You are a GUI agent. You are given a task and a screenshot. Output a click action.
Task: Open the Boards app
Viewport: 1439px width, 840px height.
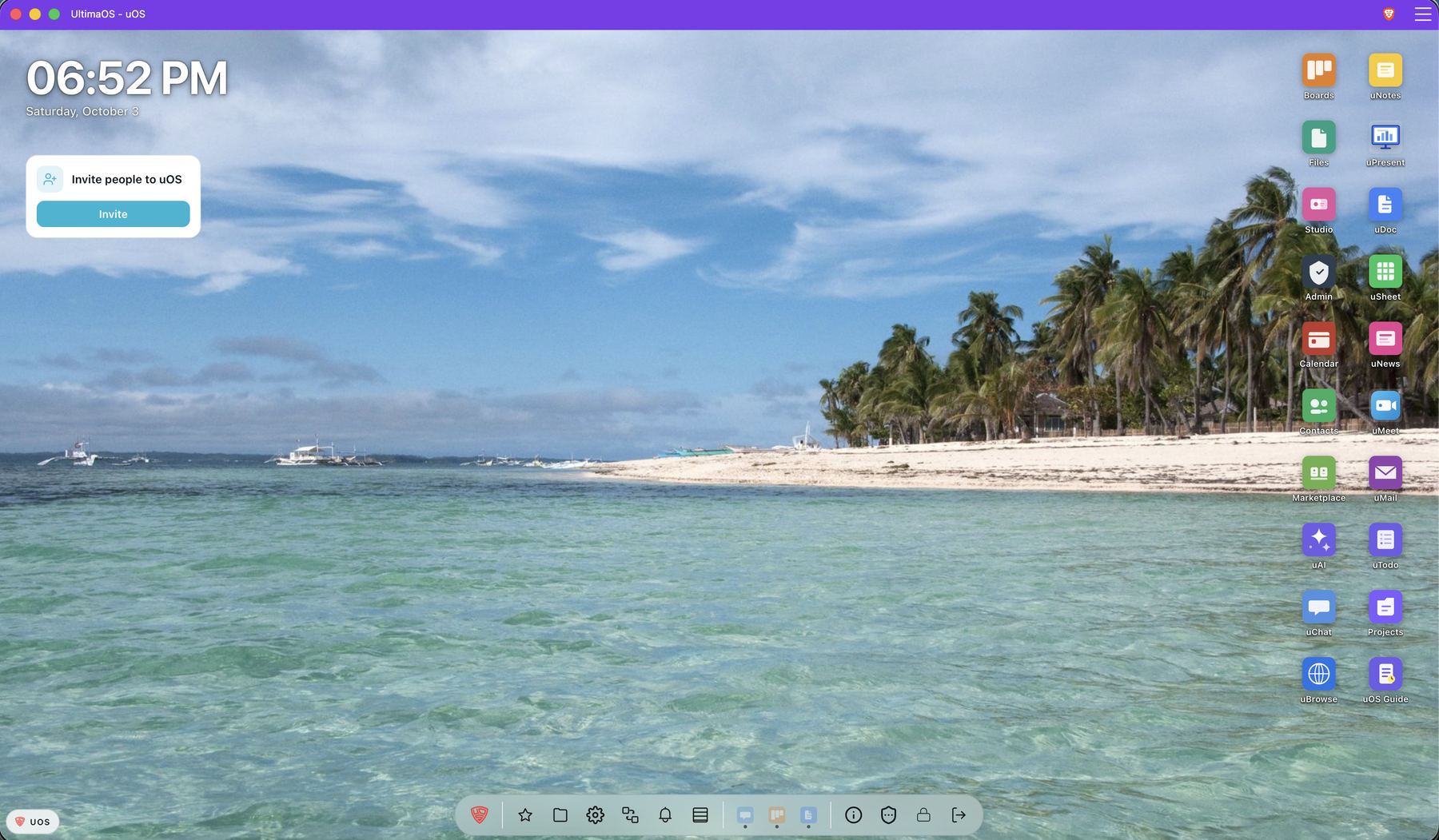[1318, 70]
